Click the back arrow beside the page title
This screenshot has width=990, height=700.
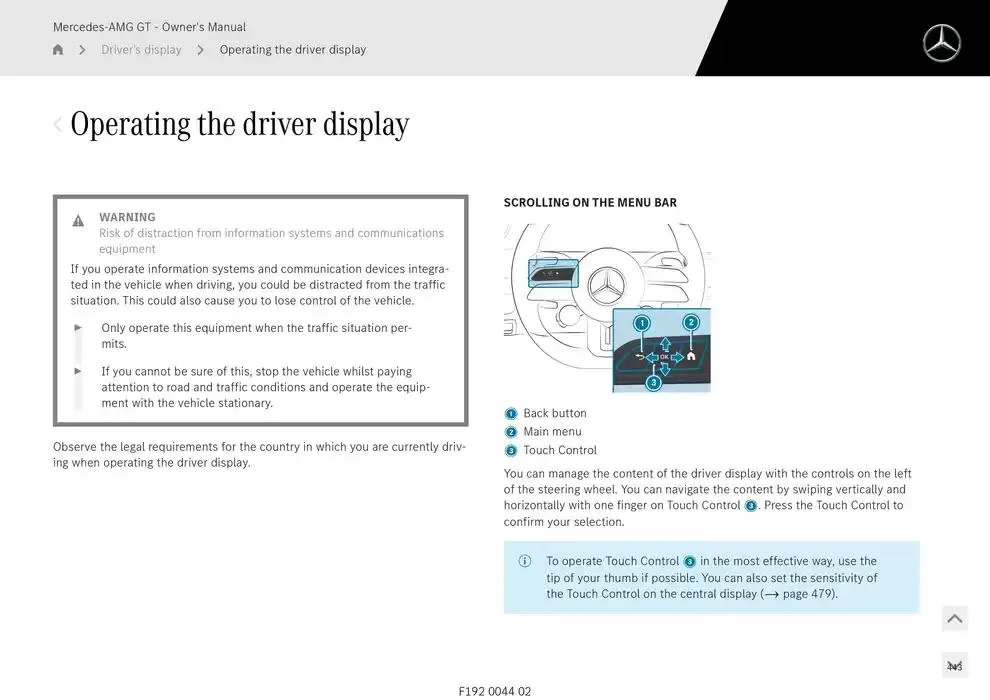57,124
